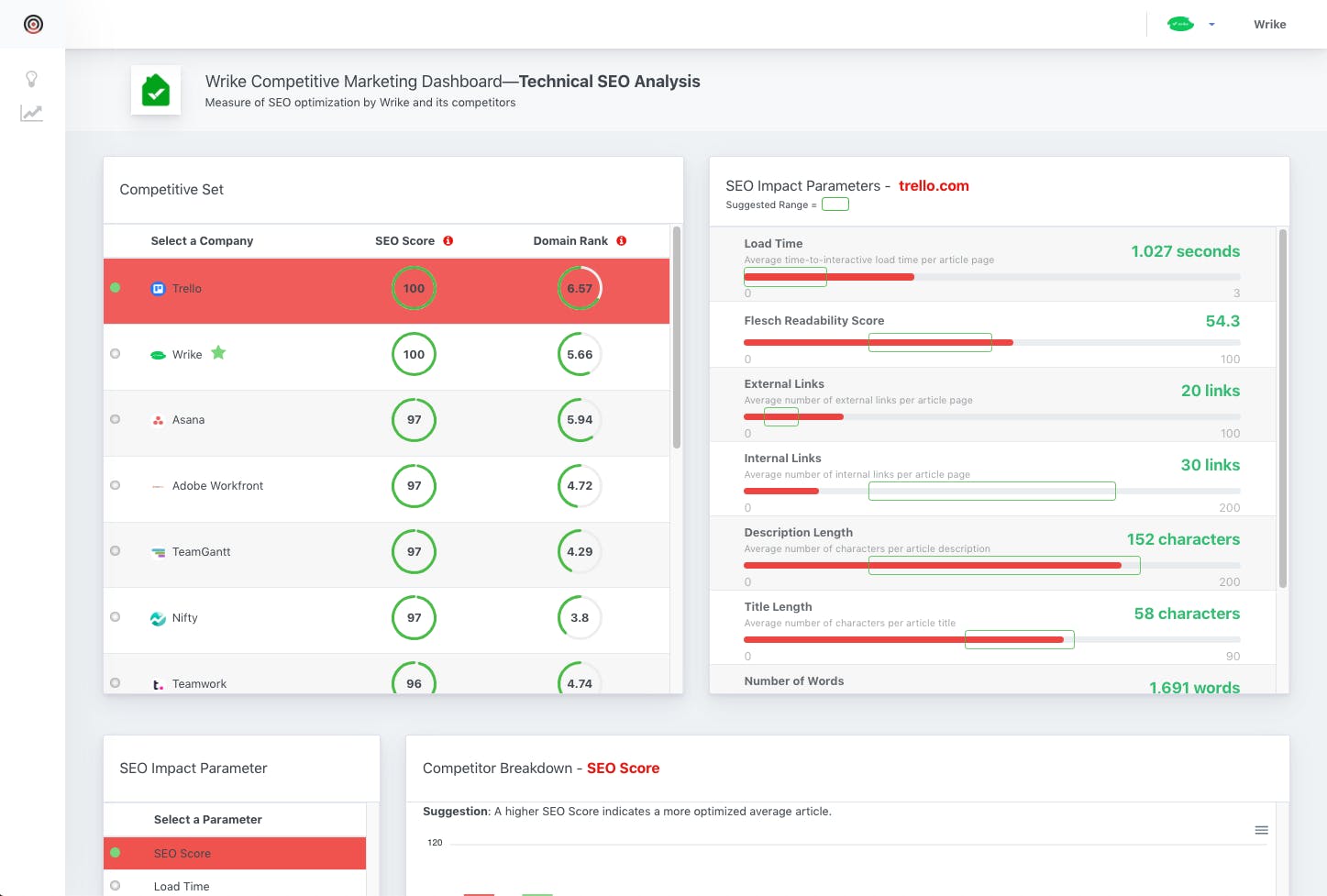Image resolution: width=1327 pixels, height=896 pixels.
Task: Click the green Wrike logo in header
Action: click(1180, 24)
